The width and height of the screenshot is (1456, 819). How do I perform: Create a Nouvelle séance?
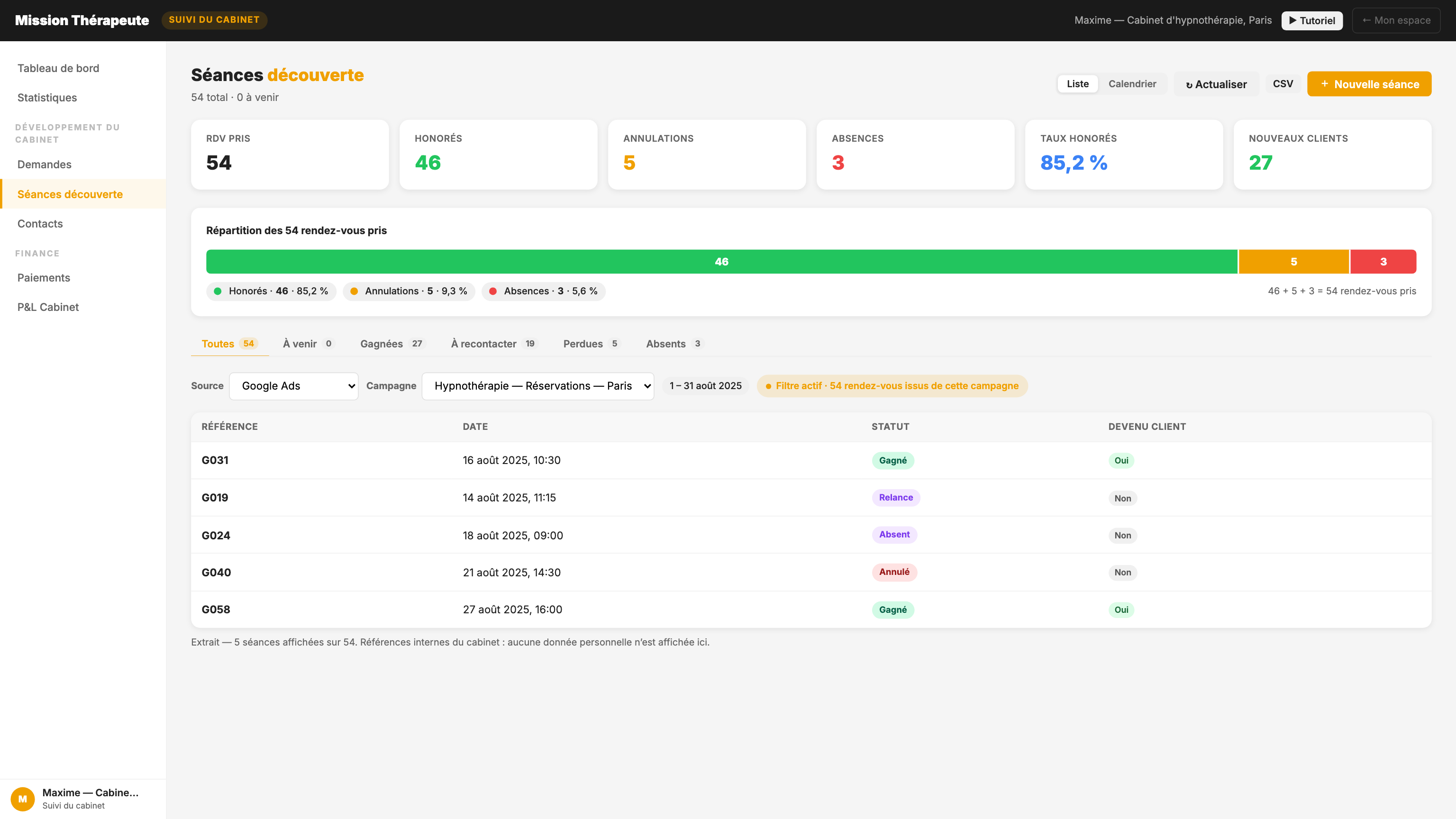click(x=1369, y=83)
